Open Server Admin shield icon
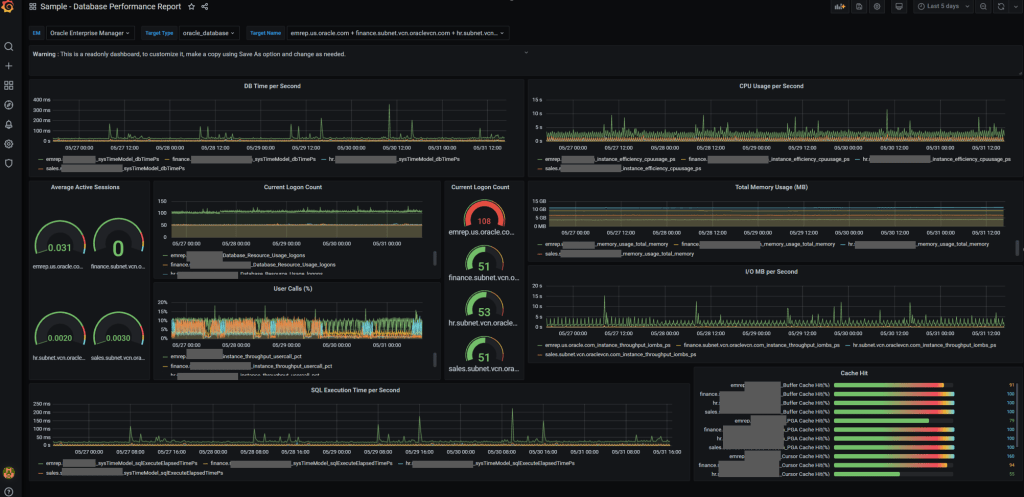Image resolution: width=1024 pixels, height=497 pixels. 9,163
